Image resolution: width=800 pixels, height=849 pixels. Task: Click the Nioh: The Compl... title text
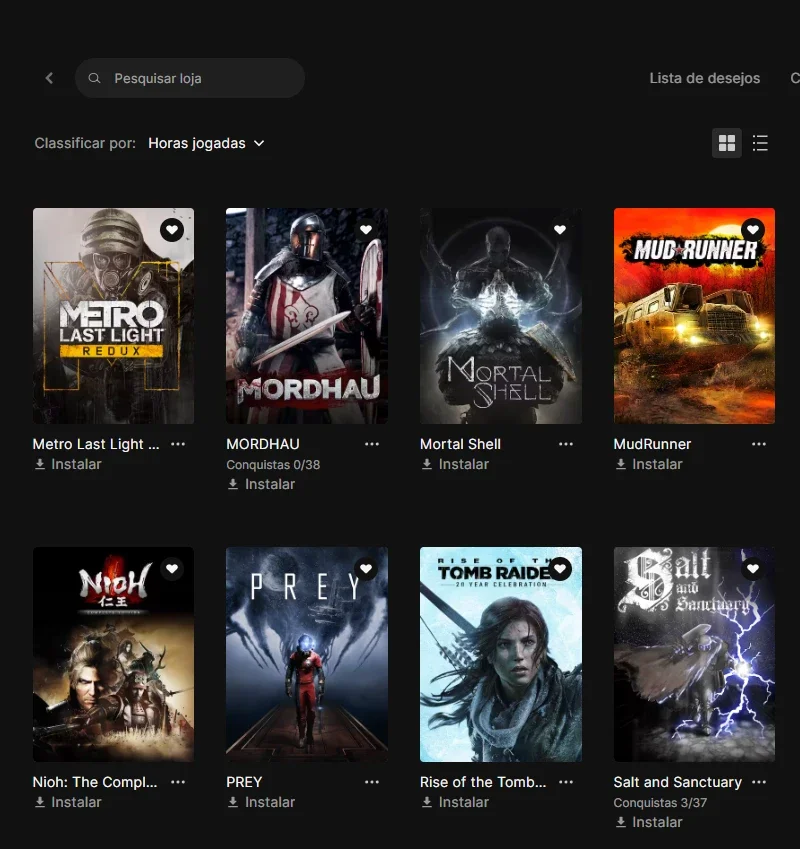pyautogui.click(x=95, y=782)
